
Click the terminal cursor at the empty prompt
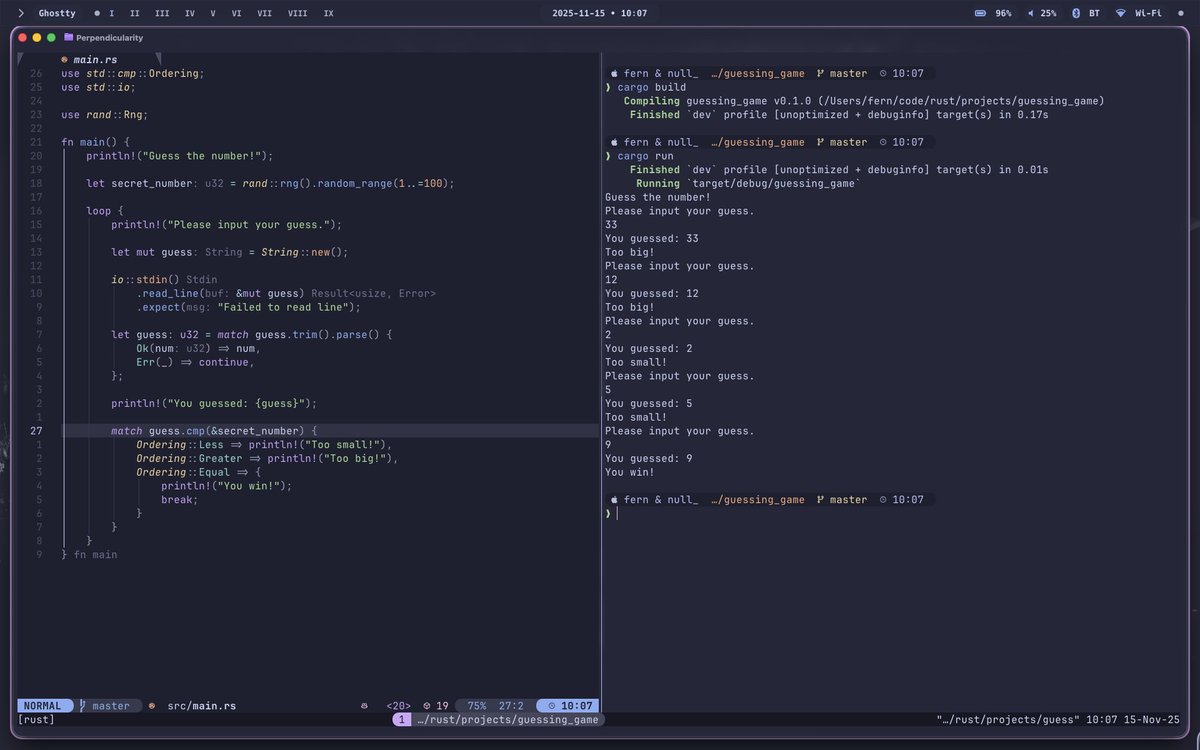tap(617, 514)
